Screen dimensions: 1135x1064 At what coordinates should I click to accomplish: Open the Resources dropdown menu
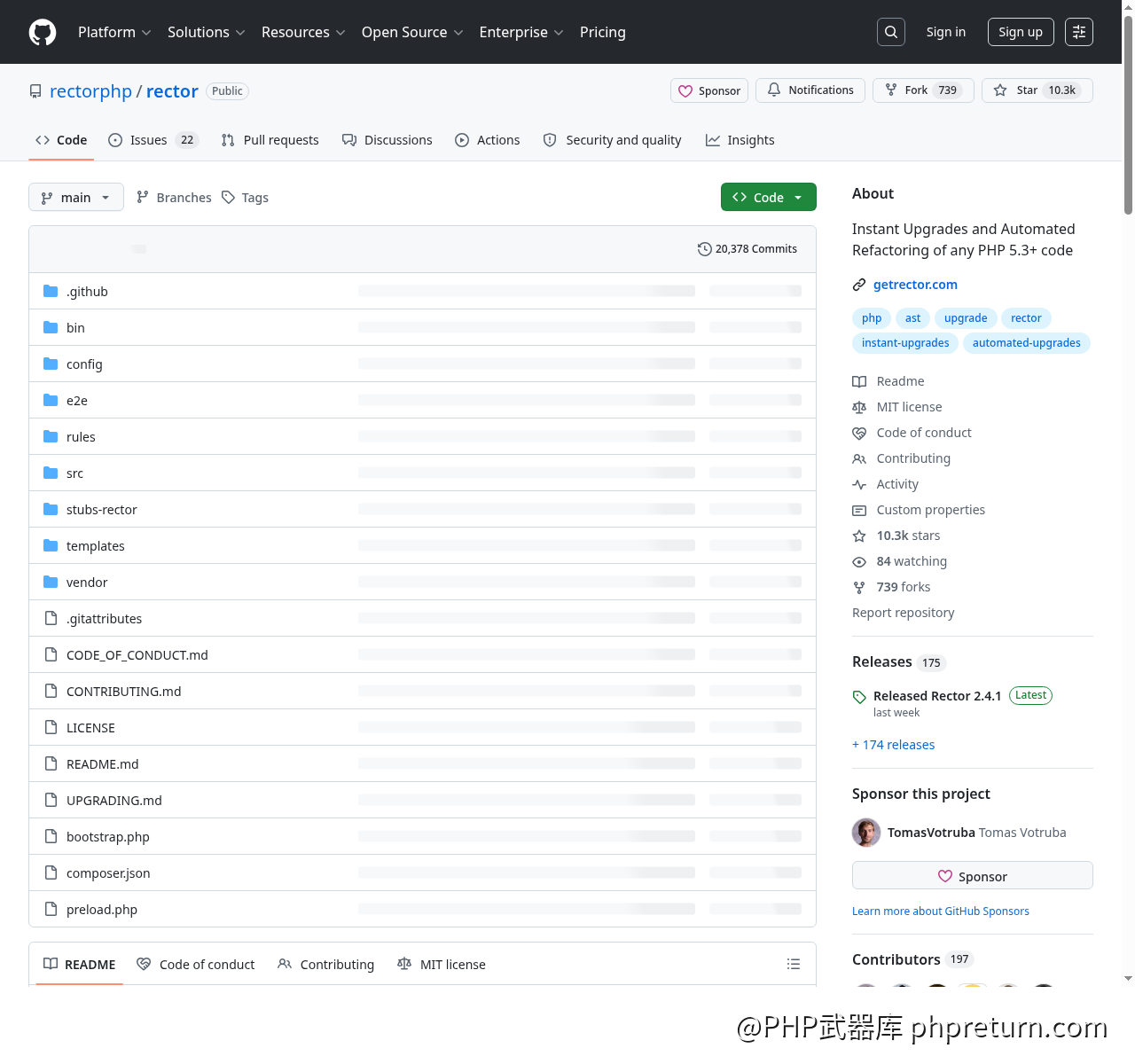pos(303,32)
